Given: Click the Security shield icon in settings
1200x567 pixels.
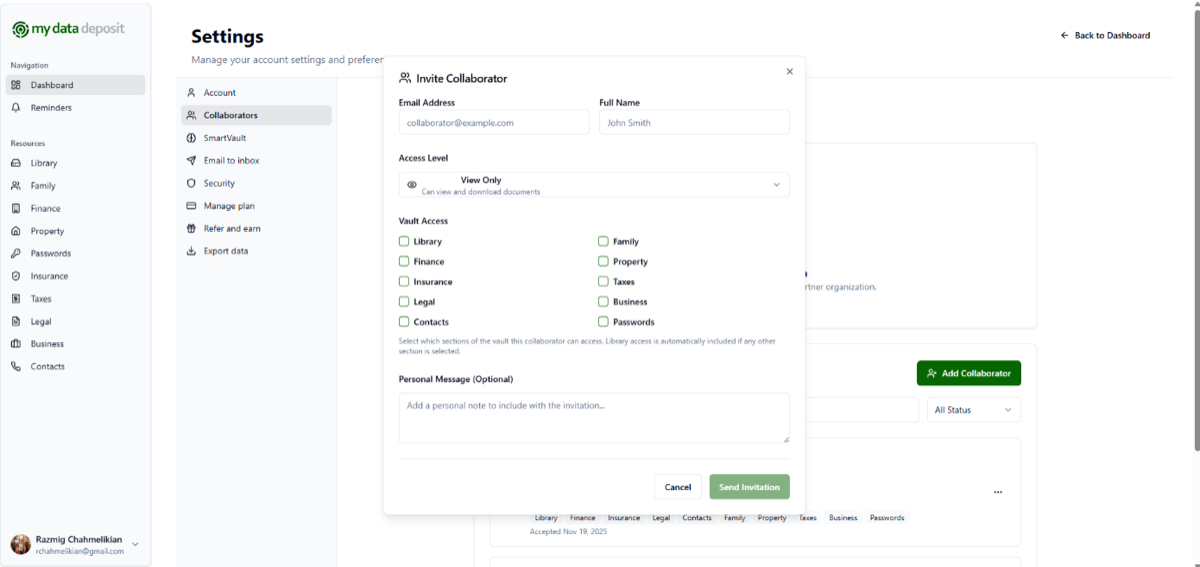Looking at the screenshot, I should coord(191,184).
